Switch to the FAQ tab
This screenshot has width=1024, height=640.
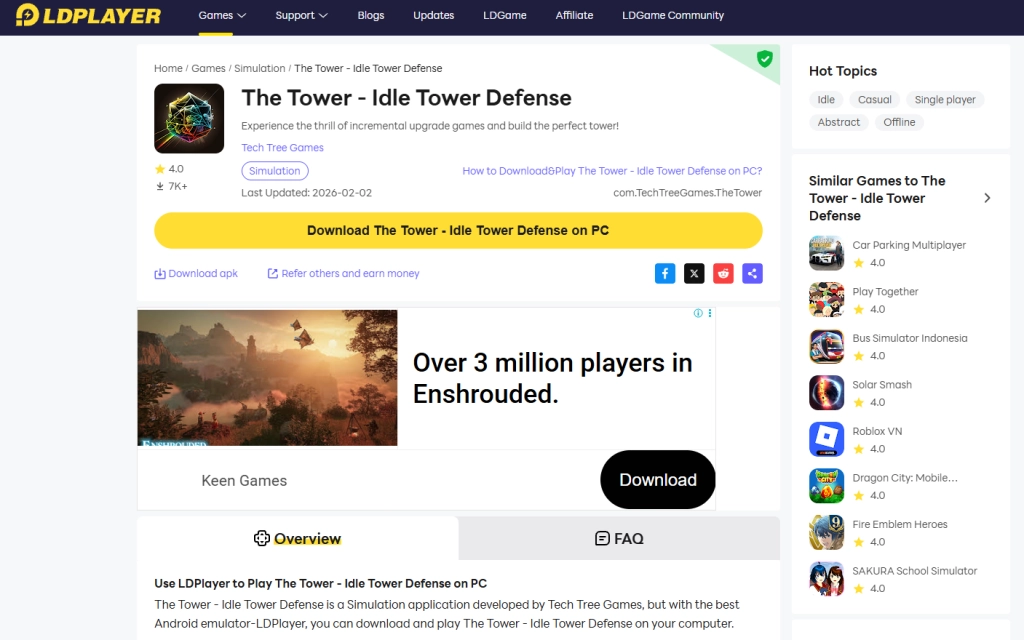(x=620, y=538)
